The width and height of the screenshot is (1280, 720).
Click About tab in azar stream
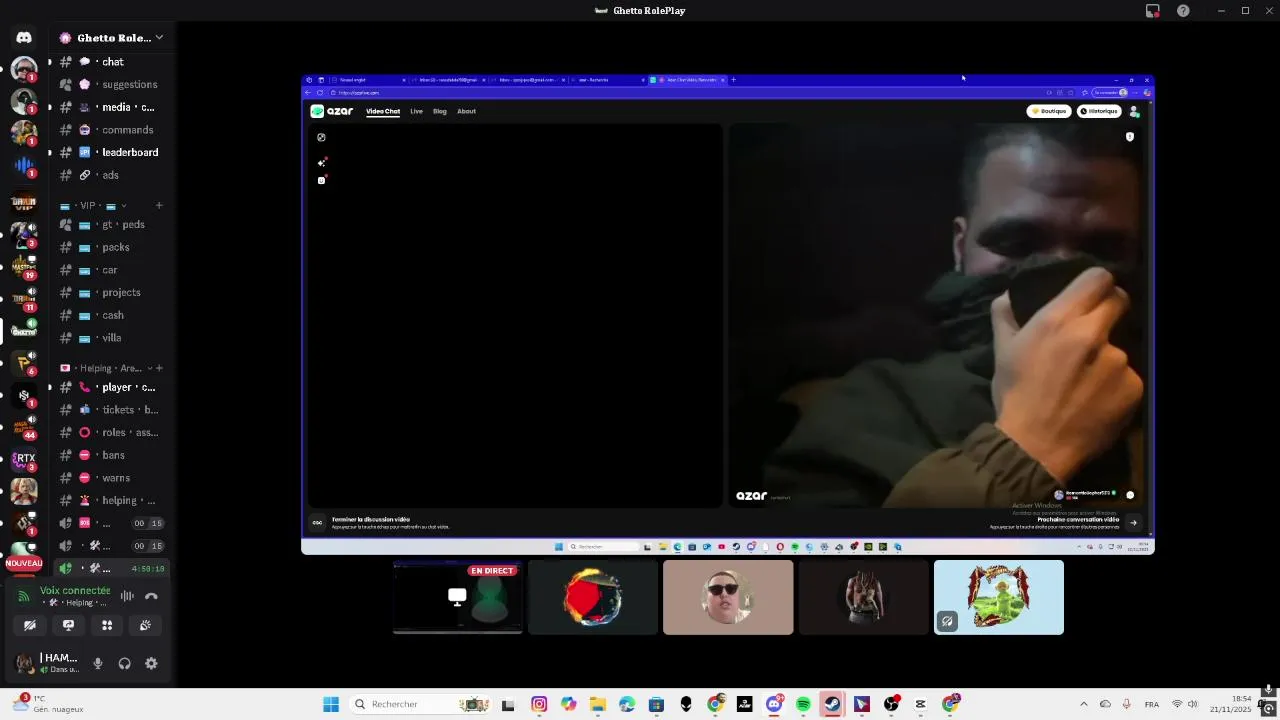point(466,111)
